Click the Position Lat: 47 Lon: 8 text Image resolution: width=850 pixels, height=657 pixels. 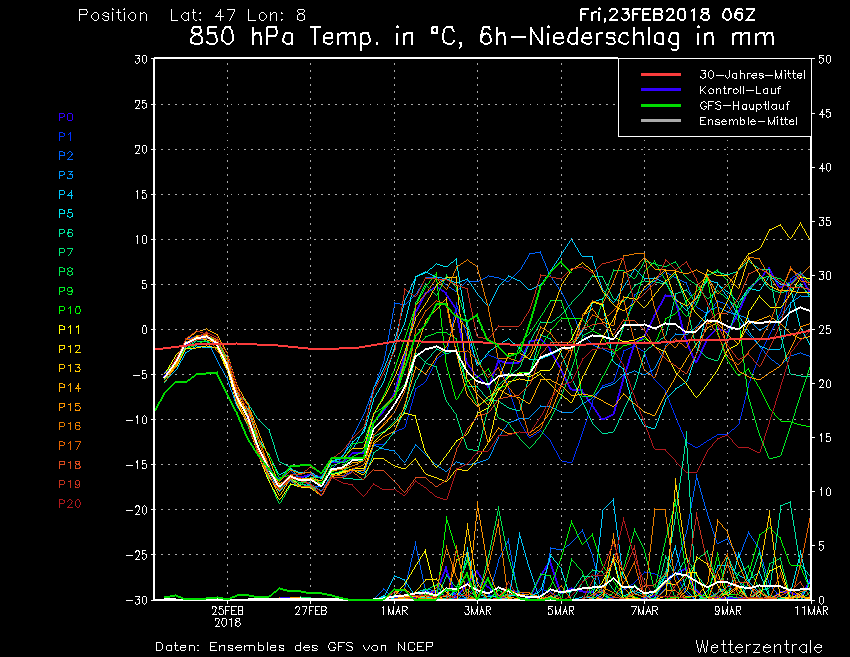192,15
